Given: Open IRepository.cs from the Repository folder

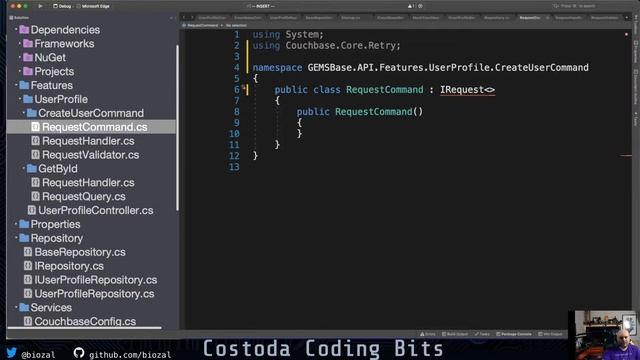Looking at the screenshot, I should tap(69, 266).
